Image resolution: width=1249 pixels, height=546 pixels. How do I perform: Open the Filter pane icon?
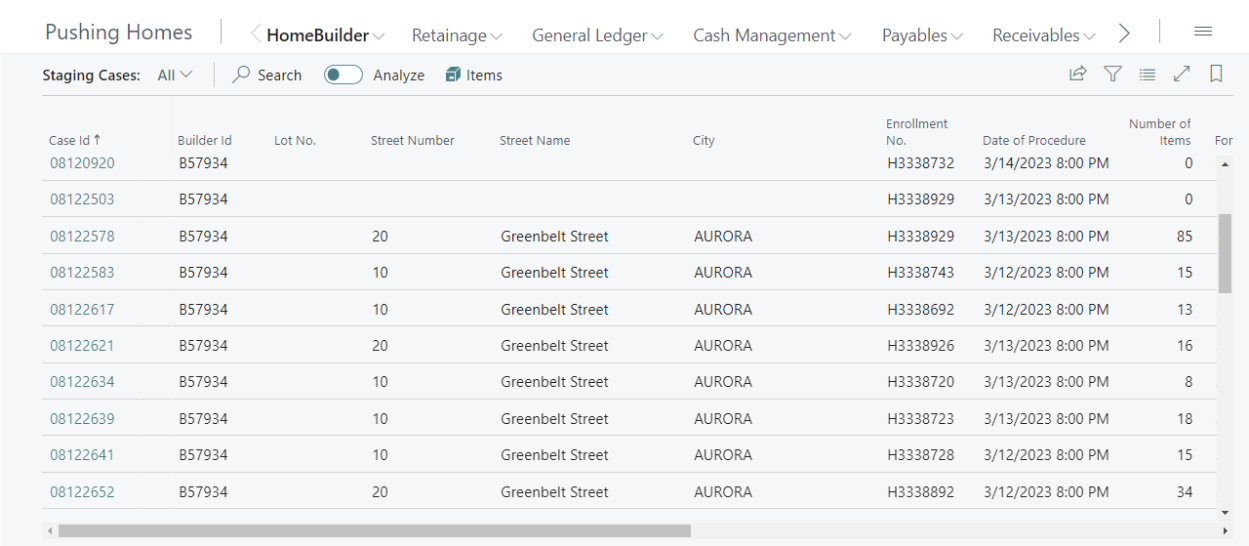coord(1112,74)
